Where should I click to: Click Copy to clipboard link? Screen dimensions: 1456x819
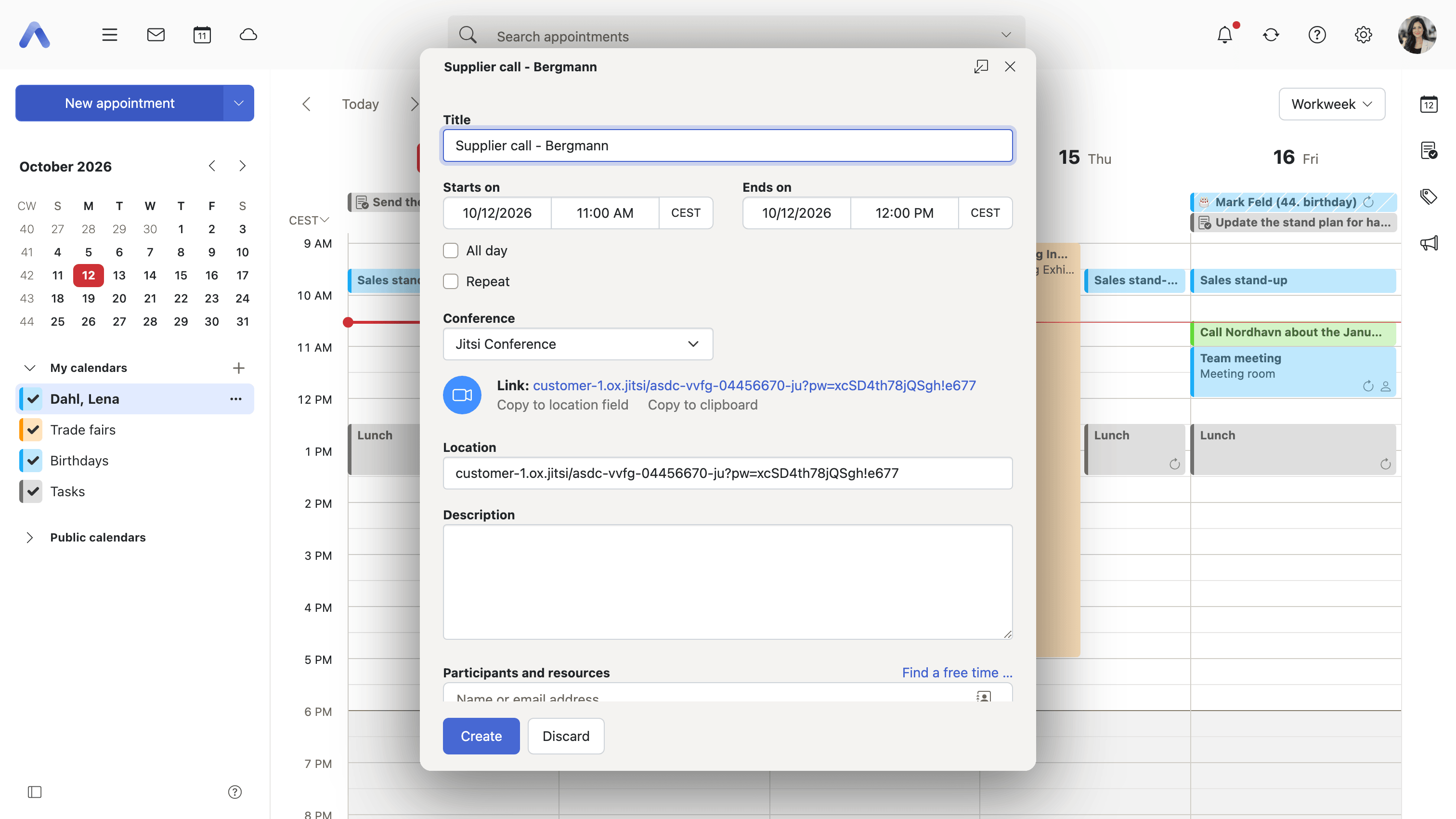[x=702, y=405]
